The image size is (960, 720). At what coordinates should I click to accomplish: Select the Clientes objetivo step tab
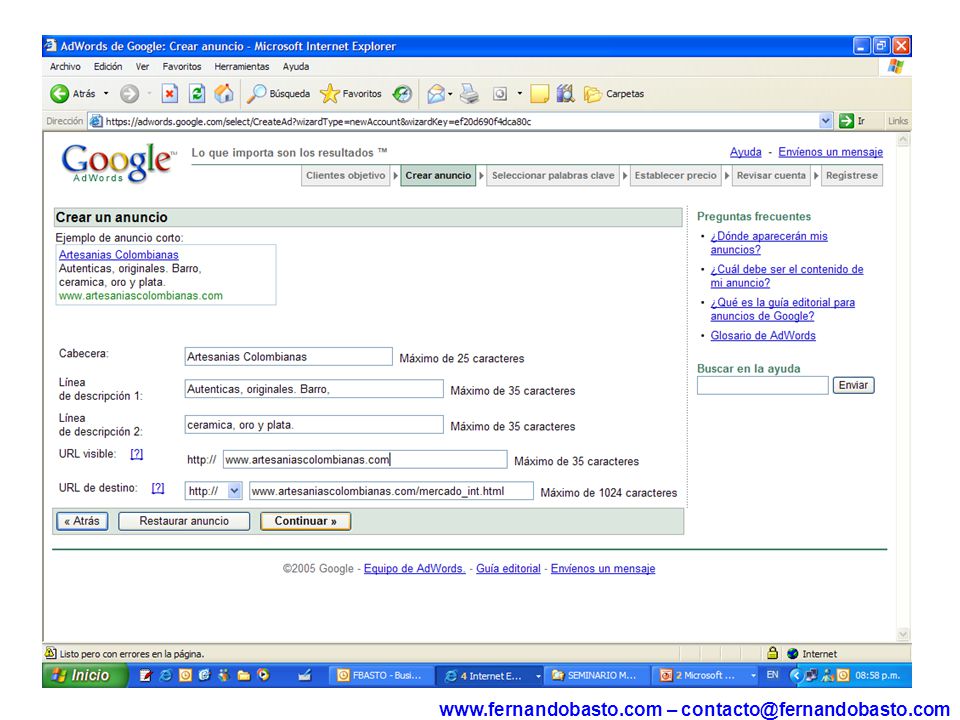[346, 176]
